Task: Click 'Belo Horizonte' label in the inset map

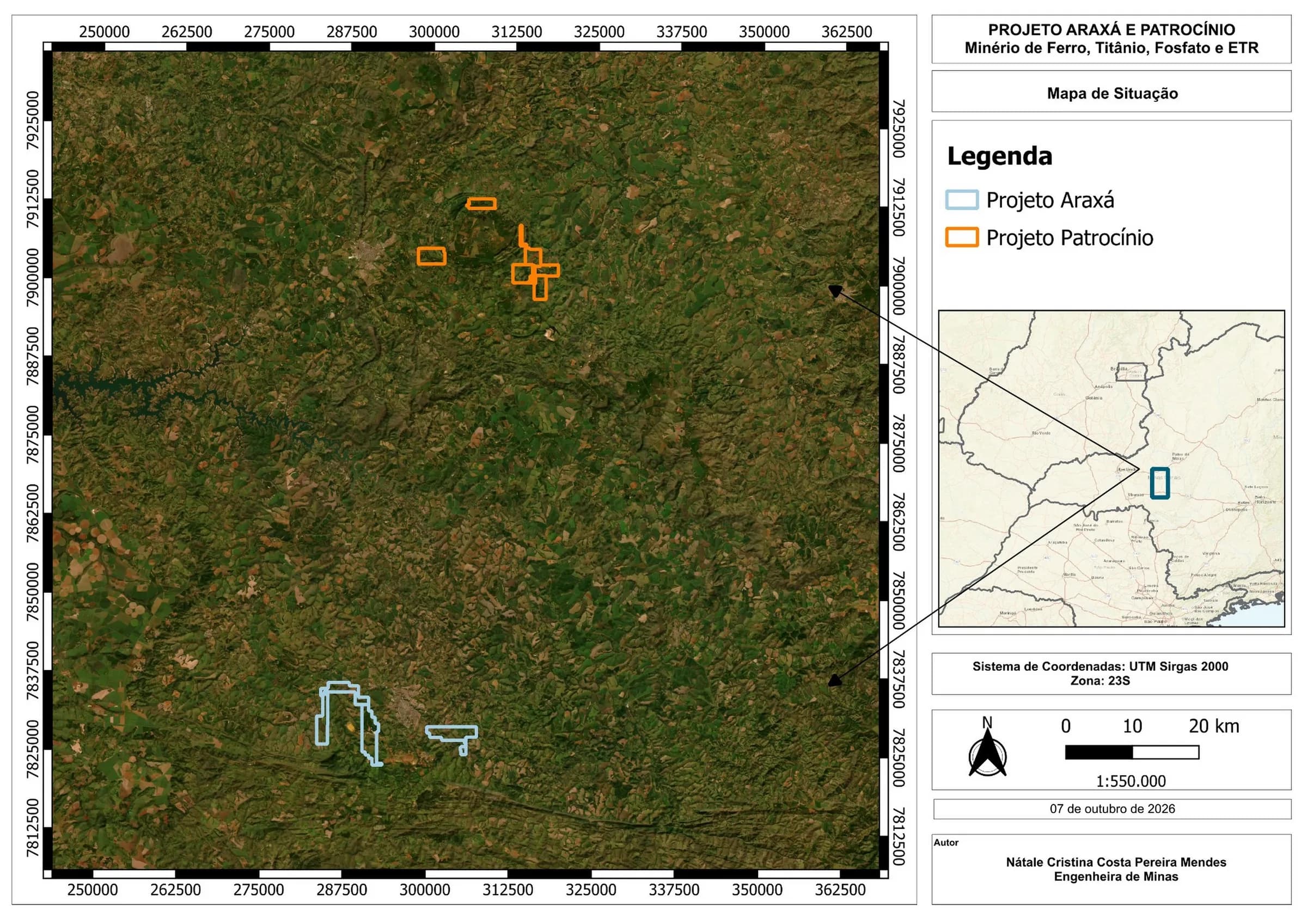Action: pyautogui.click(x=1266, y=499)
